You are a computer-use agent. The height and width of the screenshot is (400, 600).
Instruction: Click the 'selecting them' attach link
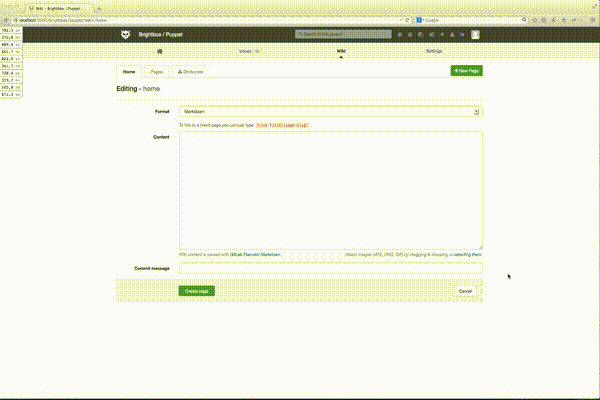pyautogui.click(x=468, y=256)
